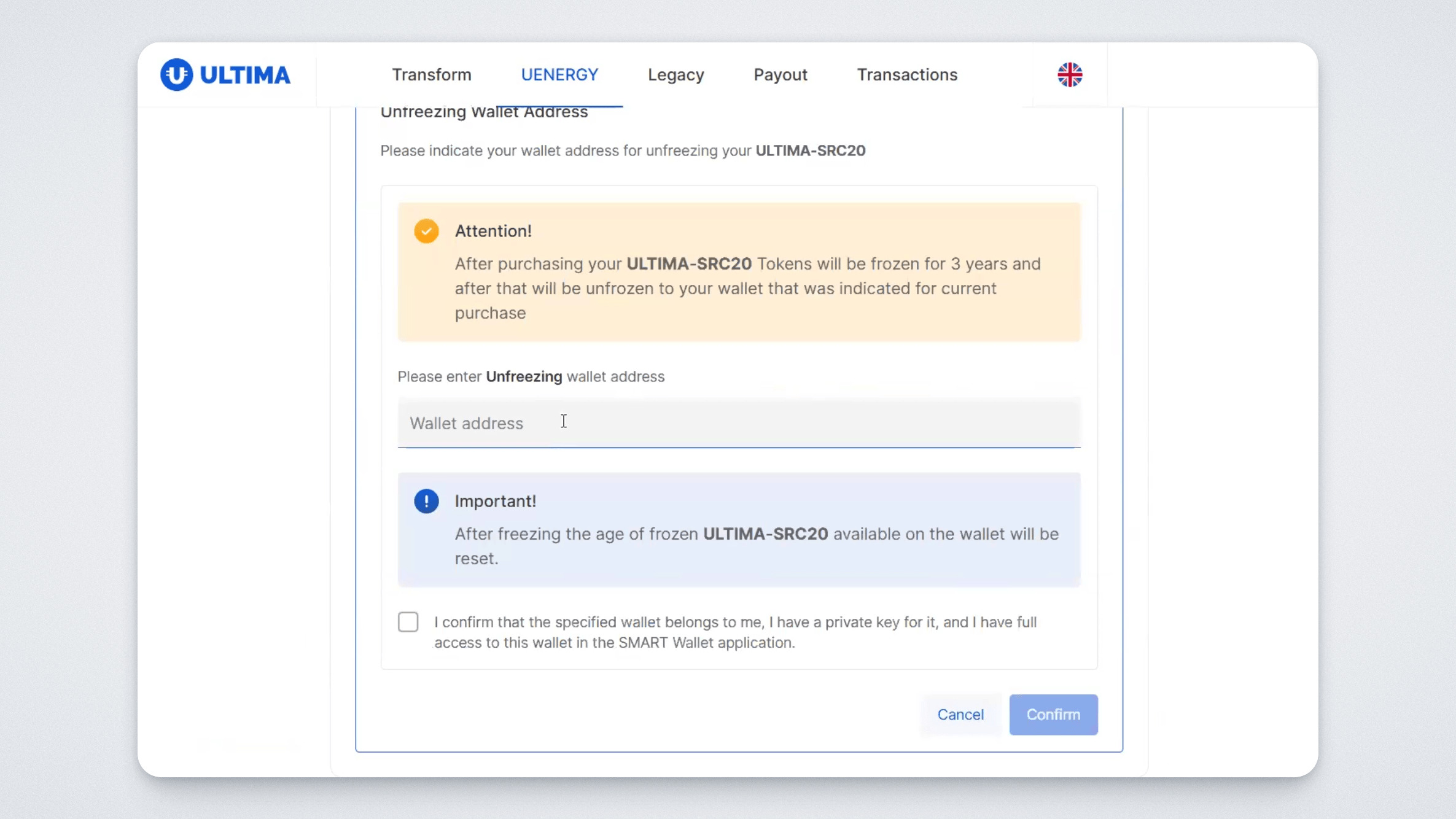This screenshot has width=1456, height=819.
Task: Click the orange Attention checkmark icon
Action: 426,231
